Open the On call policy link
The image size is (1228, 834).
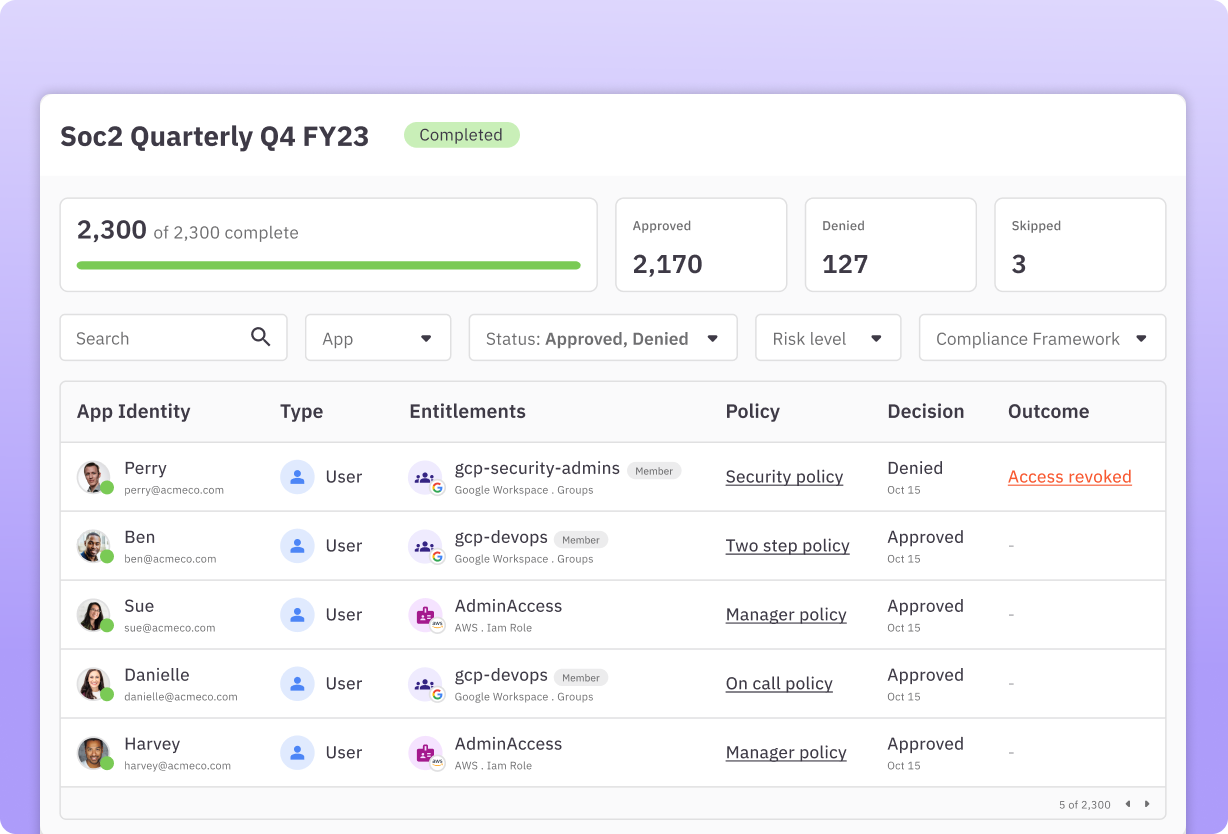(x=779, y=684)
